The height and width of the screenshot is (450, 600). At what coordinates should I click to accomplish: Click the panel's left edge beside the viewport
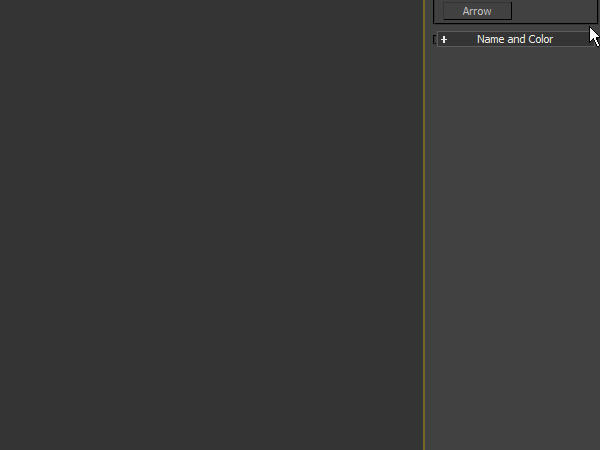tap(428, 250)
